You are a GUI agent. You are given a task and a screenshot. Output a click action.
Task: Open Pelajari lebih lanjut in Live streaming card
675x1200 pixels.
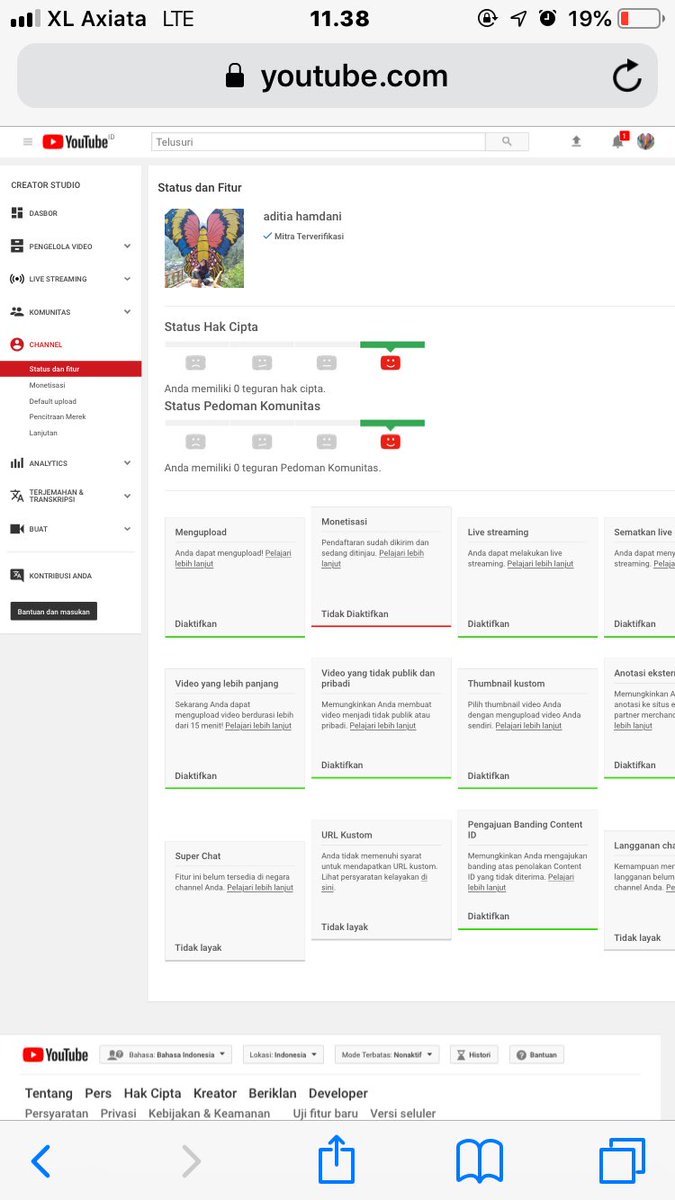(x=540, y=563)
